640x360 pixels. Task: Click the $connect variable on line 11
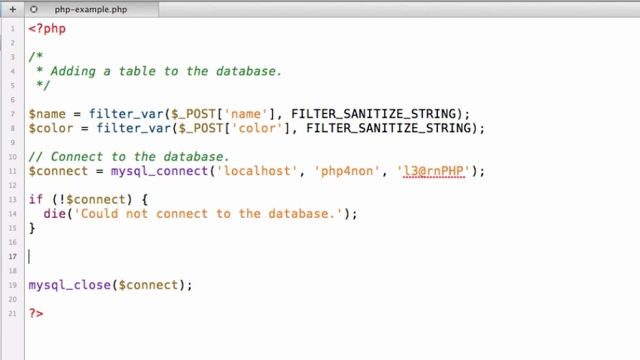pos(58,171)
